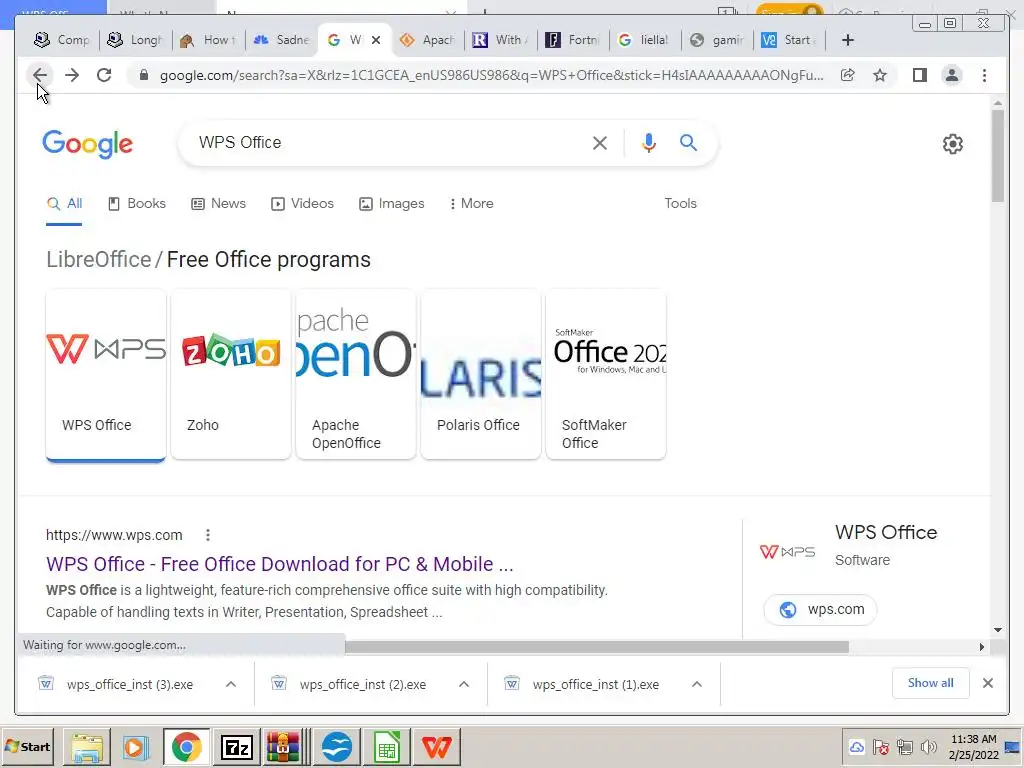1024x768 pixels.
Task: Close the active WPS Google tab
Action: click(376, 40)
